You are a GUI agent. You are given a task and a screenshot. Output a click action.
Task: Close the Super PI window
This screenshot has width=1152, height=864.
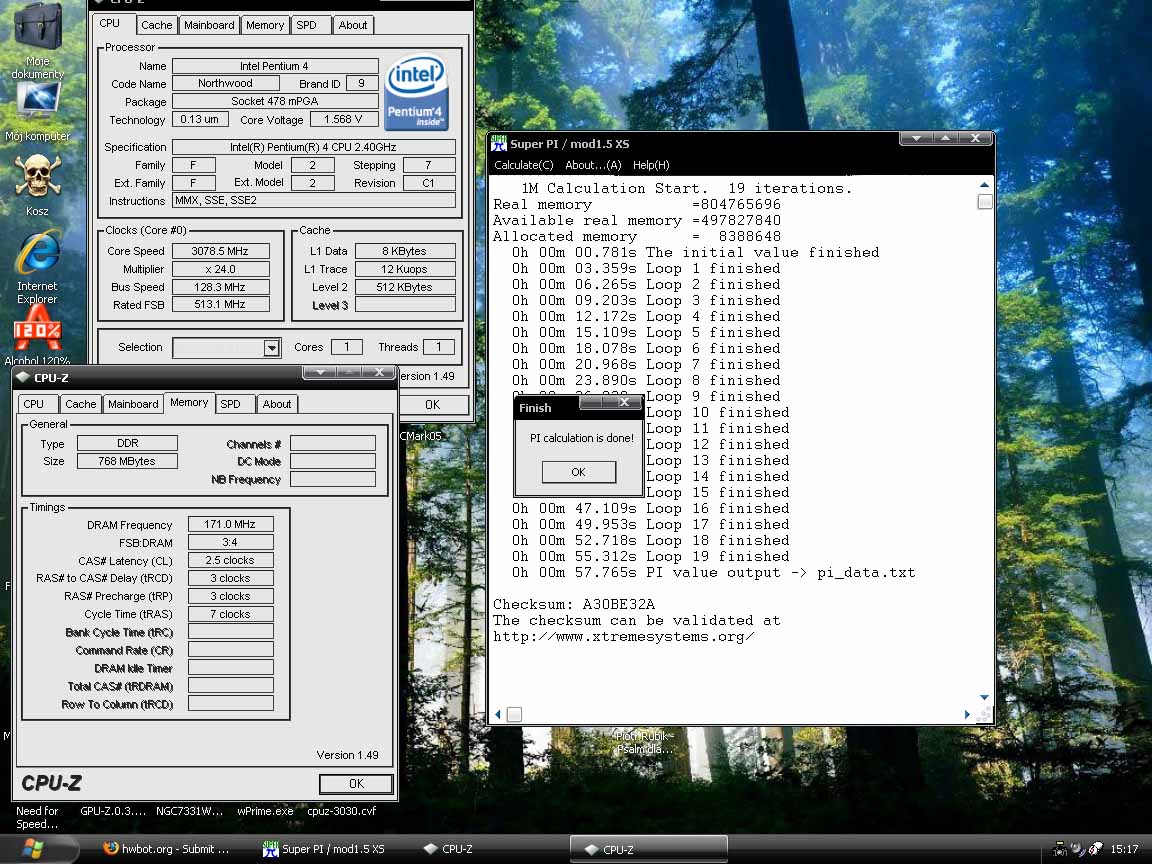click(975, 138)
